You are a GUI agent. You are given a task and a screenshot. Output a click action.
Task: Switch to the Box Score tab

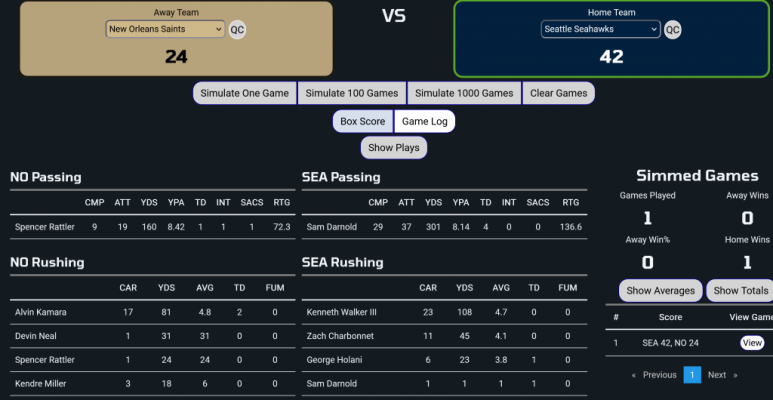click(x=363, y=121)
